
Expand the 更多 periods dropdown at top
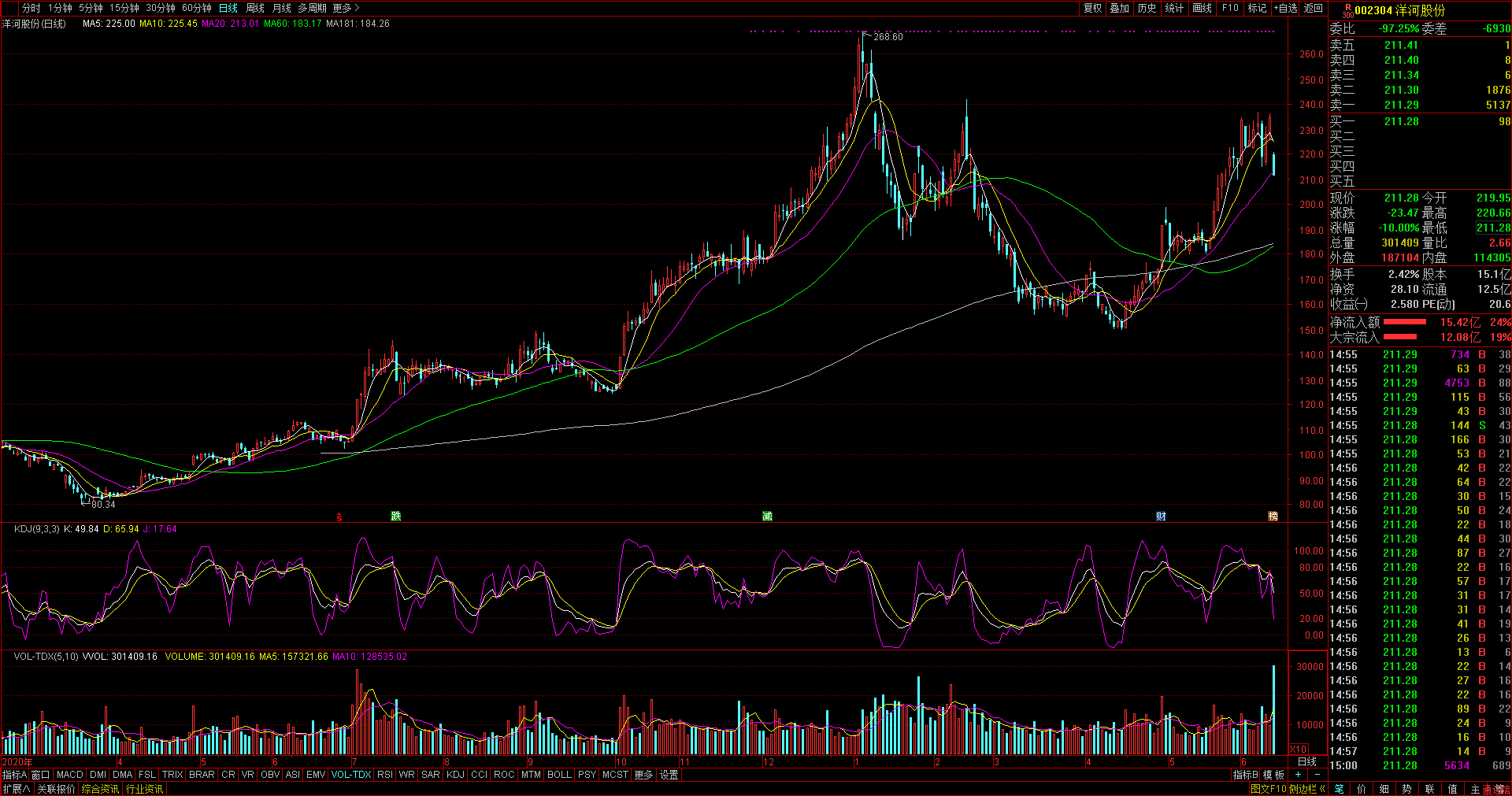click(x=346, y=8)
